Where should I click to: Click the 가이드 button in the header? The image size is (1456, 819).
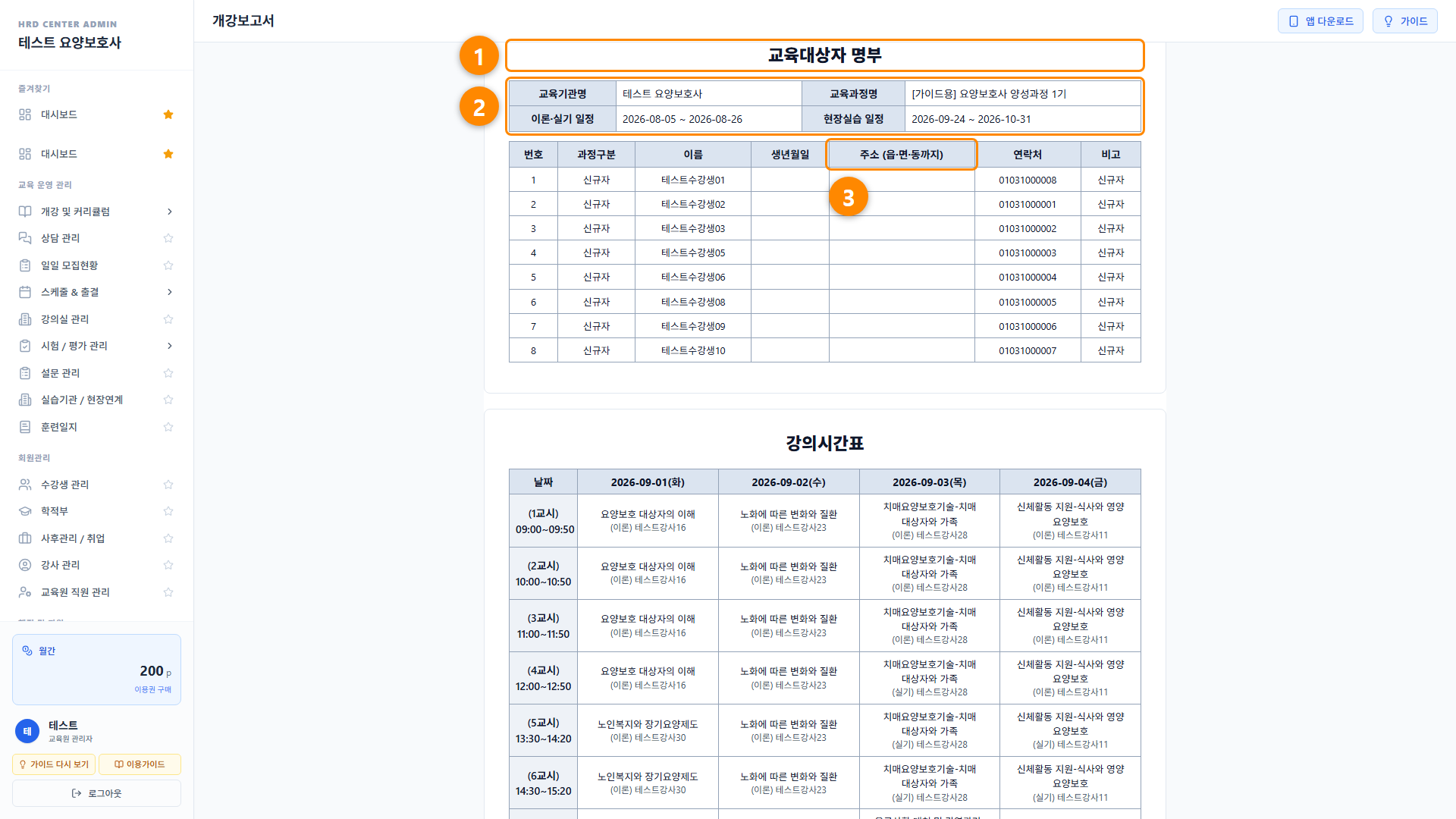(1404, 21)
